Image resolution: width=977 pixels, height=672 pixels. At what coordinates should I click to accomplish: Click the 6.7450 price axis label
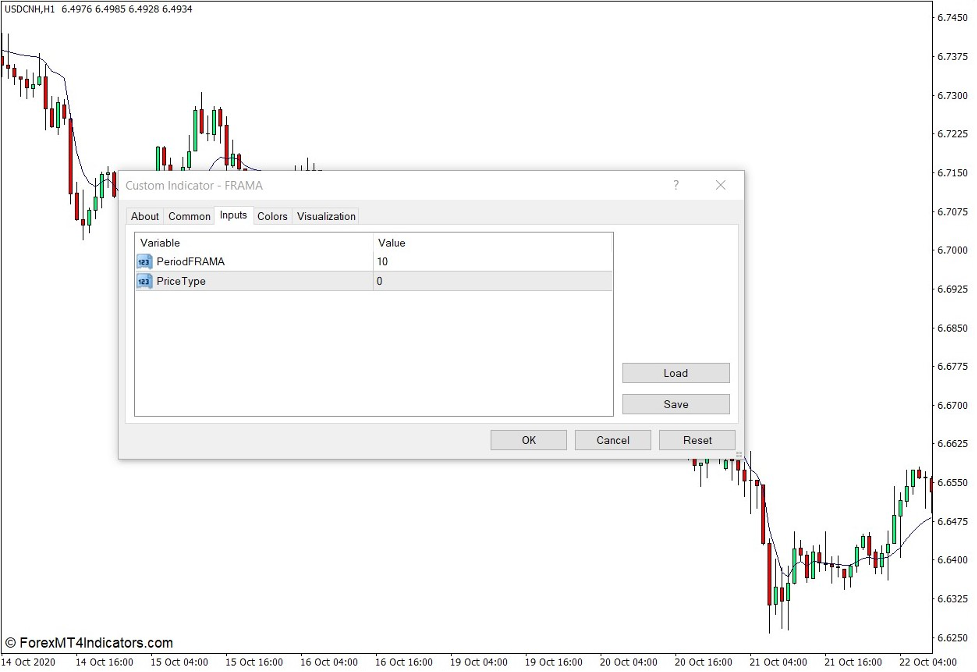[952, 17]
